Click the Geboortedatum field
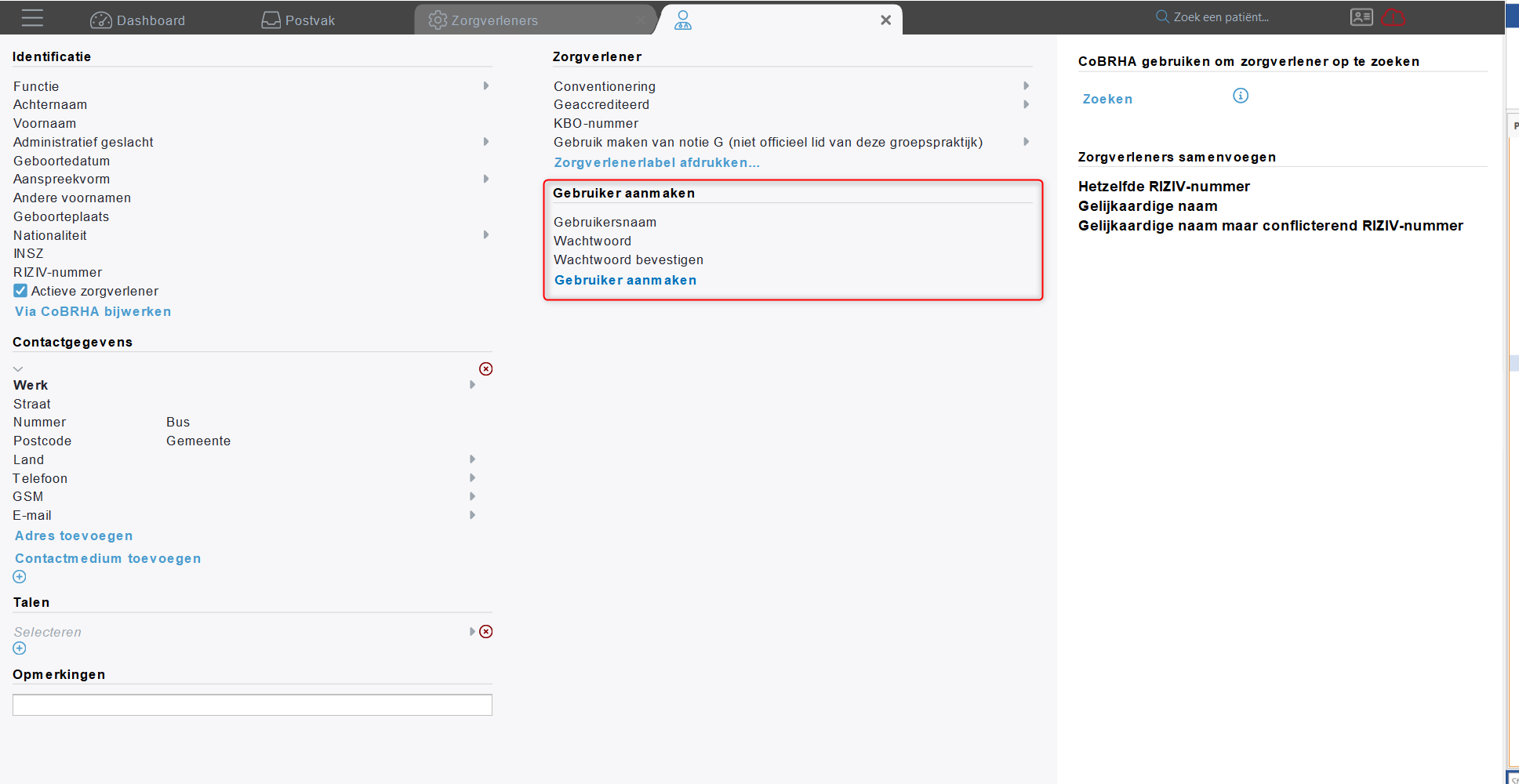Image resolution: width=1519 pixels, height=784 pixels. (252, 161)
